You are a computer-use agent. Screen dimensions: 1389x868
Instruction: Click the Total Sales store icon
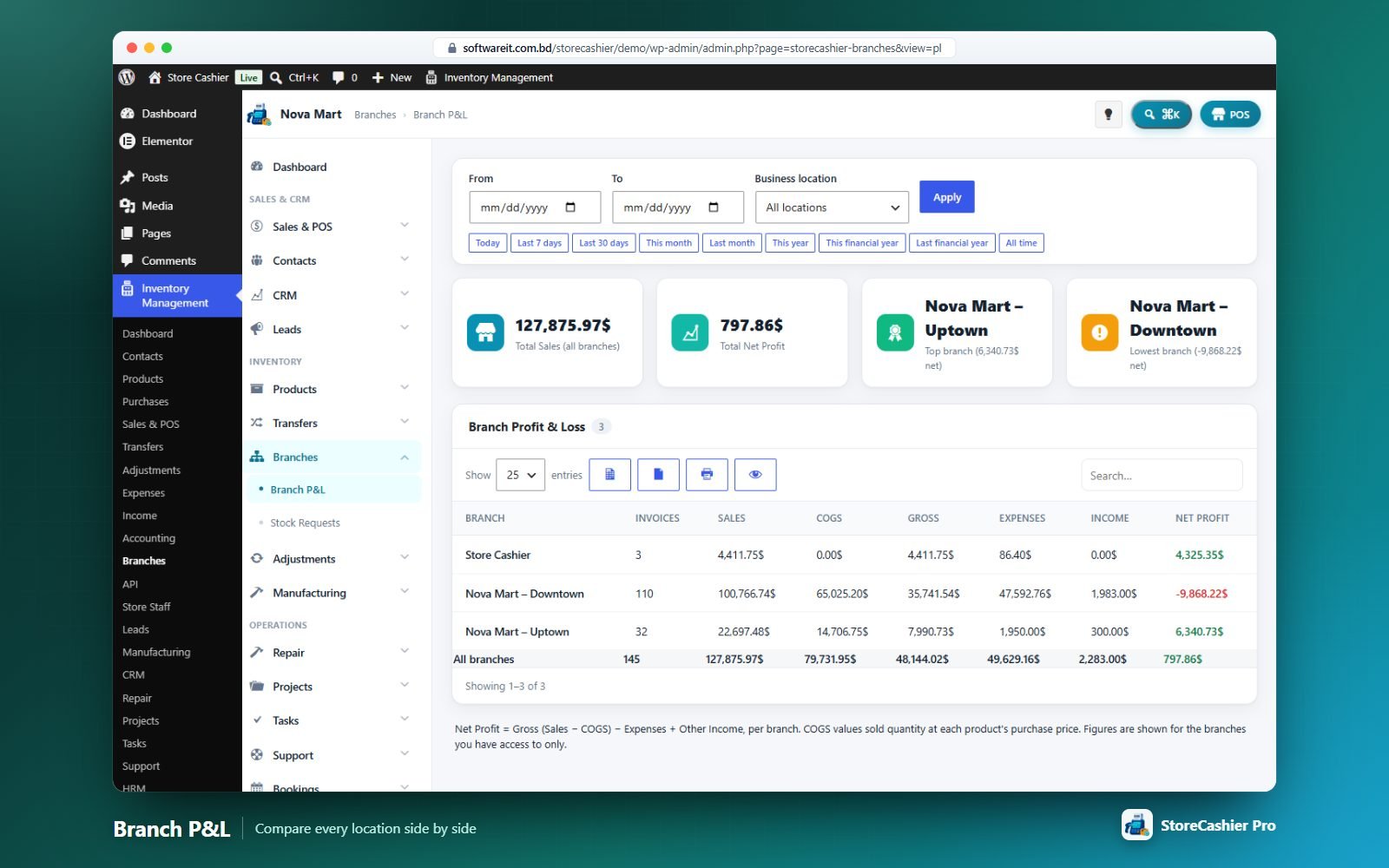click(x=485, y=332)
